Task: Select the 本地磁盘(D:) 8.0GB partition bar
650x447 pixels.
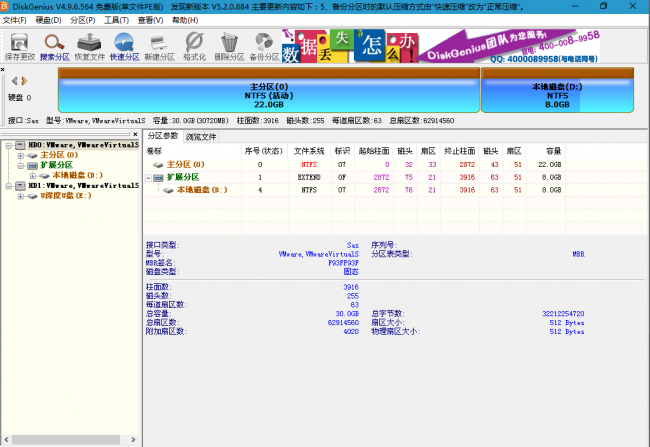Action: (x=557, y=90)
